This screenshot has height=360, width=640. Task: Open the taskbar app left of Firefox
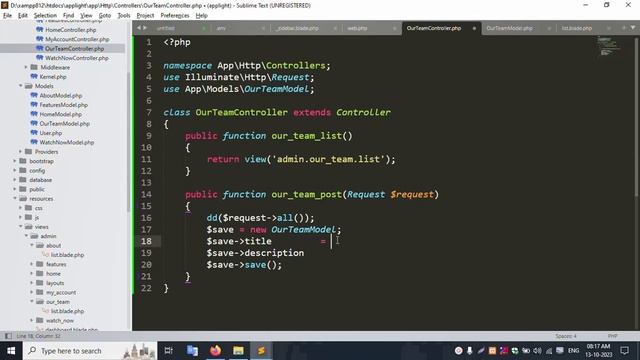[192, 351]
